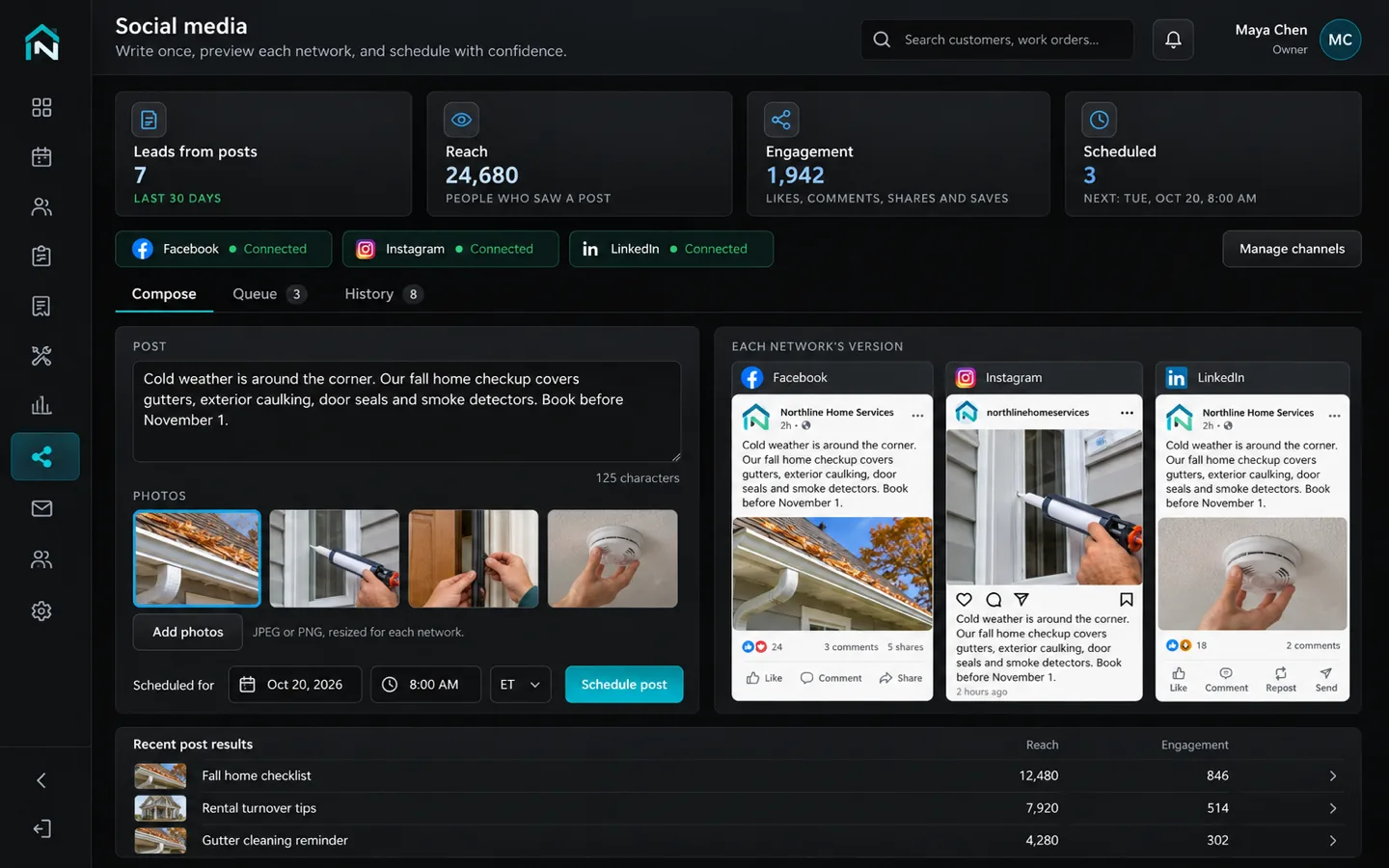This screenshot has width=1389, height=868.
Task: Open the Engagement stat card
Action: 898,153
